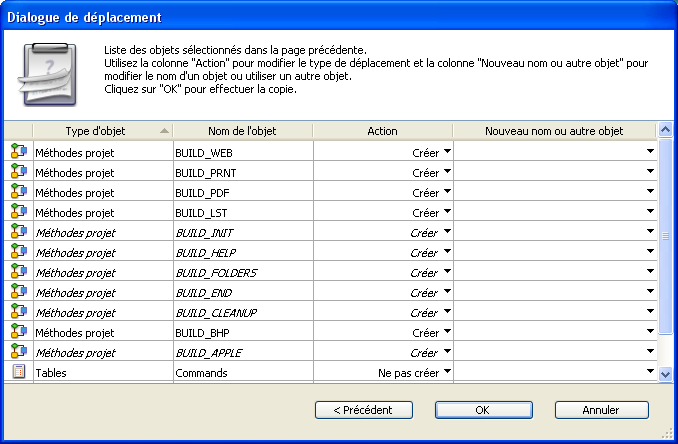Click the project method icon beside BUILD_CLEANUP
678x444 pixels.
17,312
